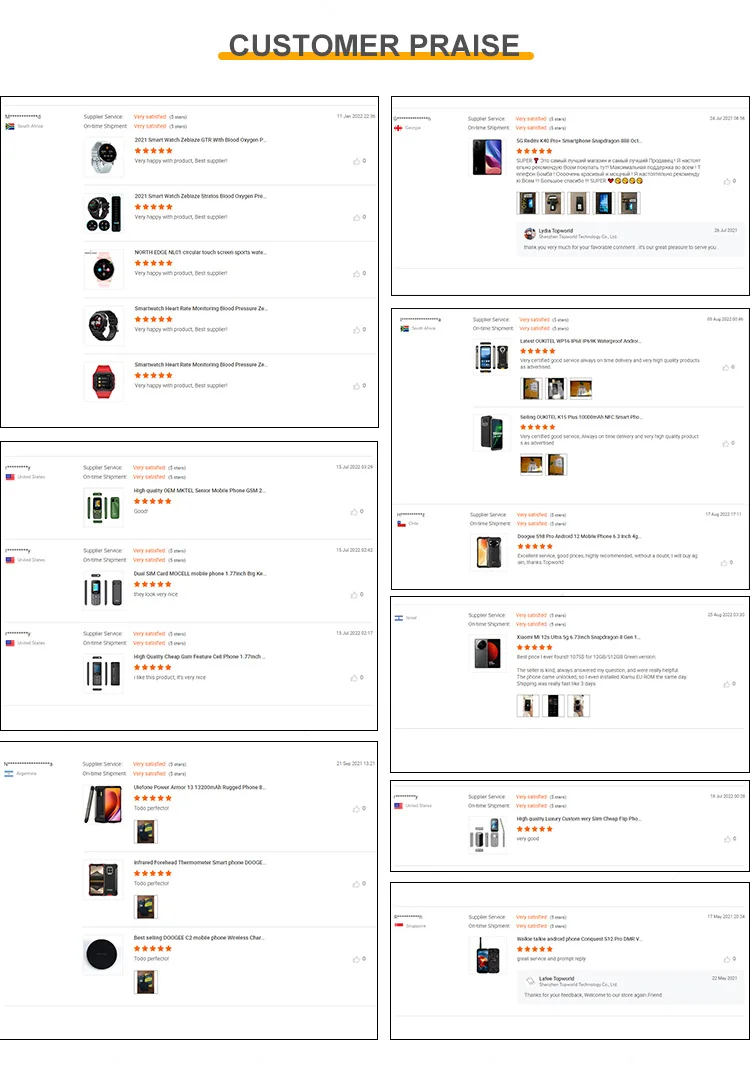View first photo under Xiaomi Mi 12s review
750x1066 pixels.
point(528,706)
